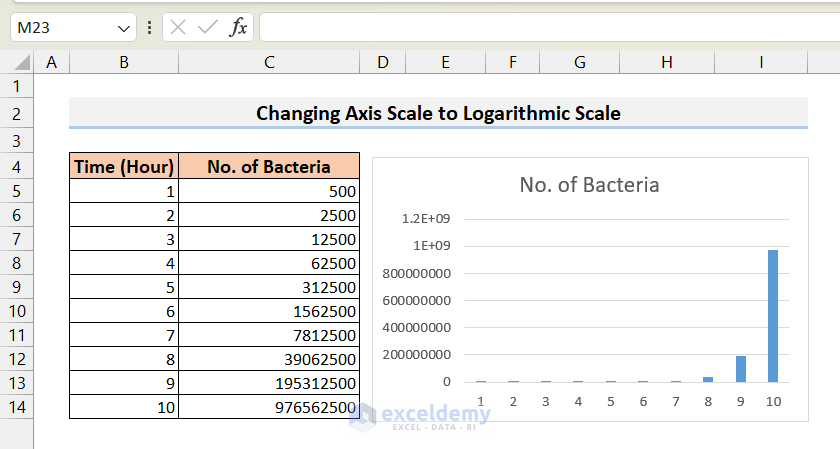Open the Name Box dropdown arrow
840x449 pixels.
(123, 28)
